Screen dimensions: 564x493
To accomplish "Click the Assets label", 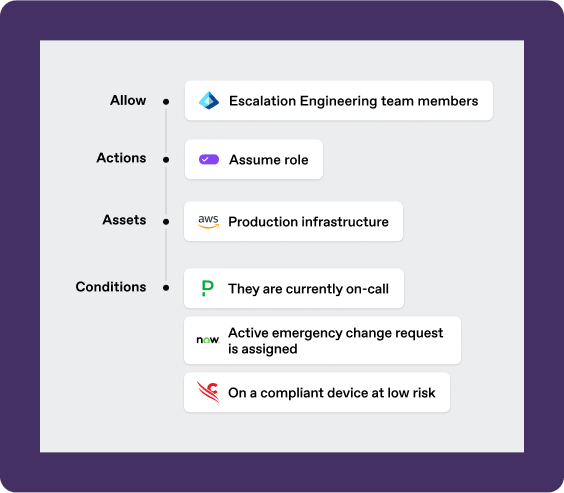I will tap(124, 220).
